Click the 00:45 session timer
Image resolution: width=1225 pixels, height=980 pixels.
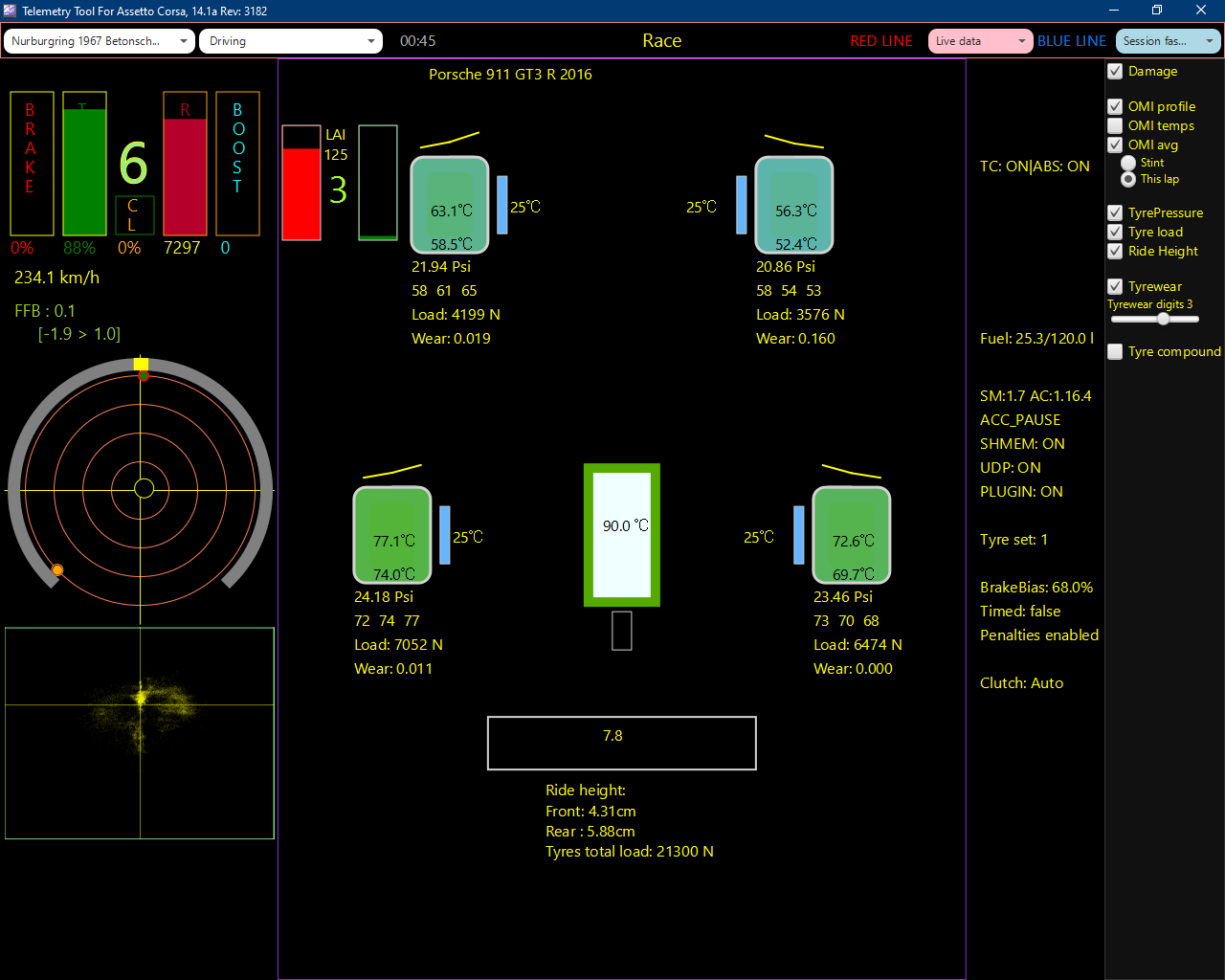pos(418,41)
